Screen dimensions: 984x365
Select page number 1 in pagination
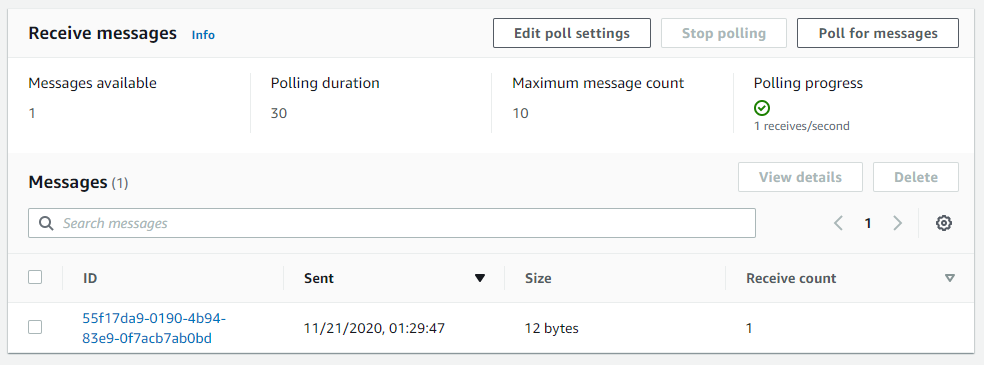[868, 223]
